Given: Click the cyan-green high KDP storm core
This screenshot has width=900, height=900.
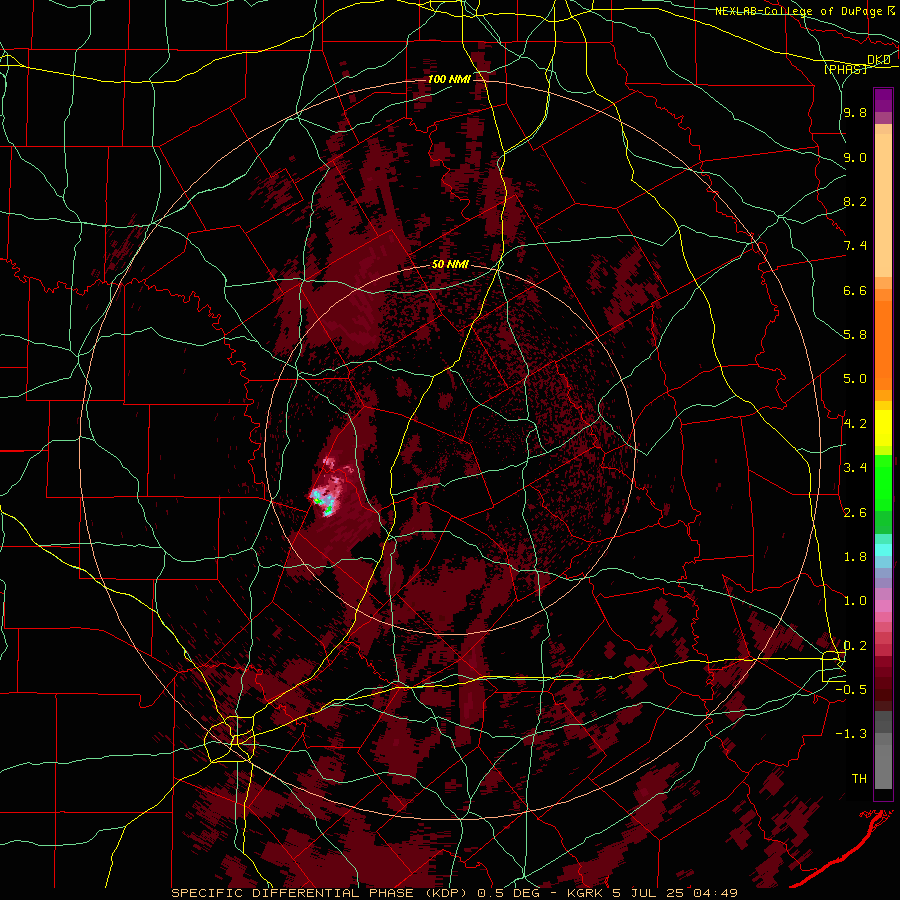Looking at the screenshot, I should 322,503.
